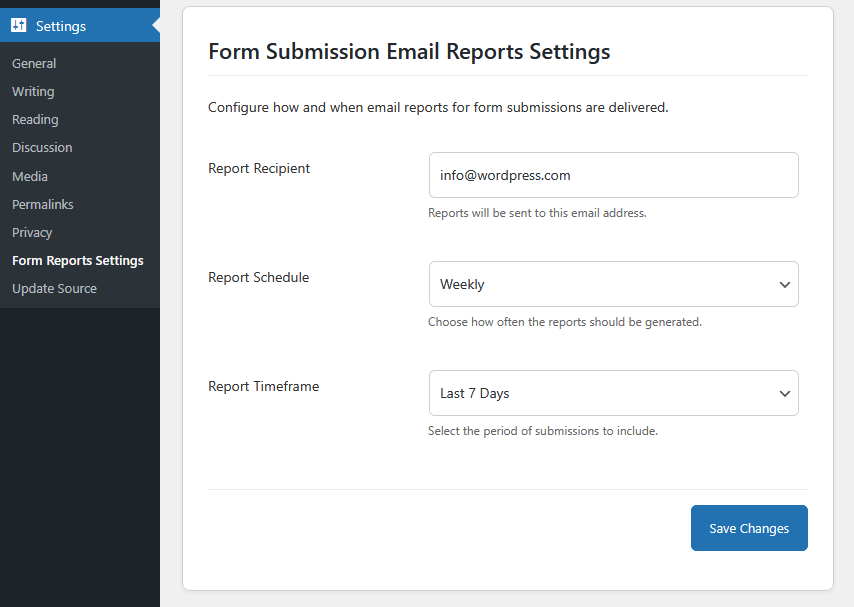The height and width of the screenshot is (607, 854).
Task: Click the Report Recipient email field
Action: pyautogui.click(x=613, y=175)
